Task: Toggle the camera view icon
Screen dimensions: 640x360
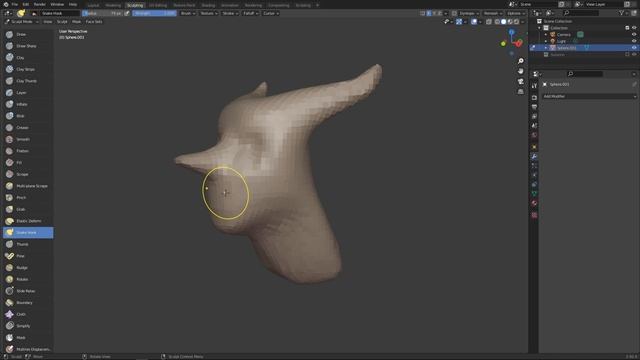Action: point(520,81)
